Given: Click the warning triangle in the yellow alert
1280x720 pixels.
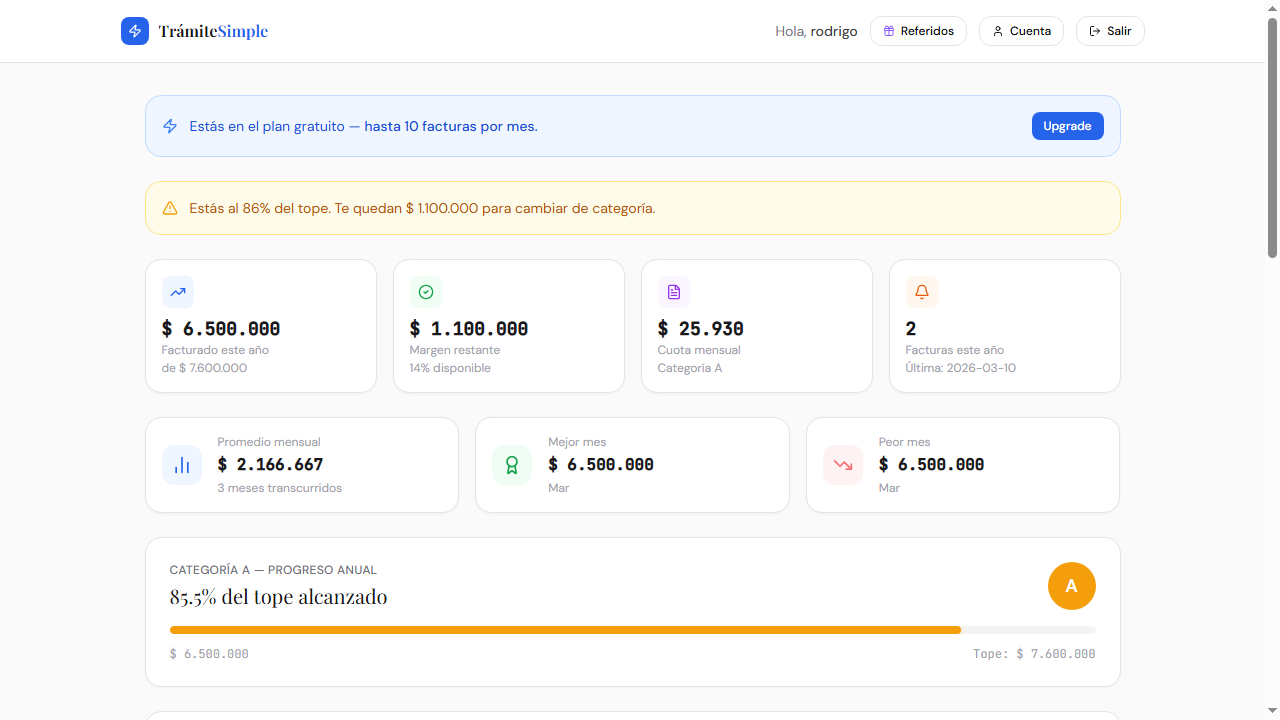Looking at the screenshot, I should [170, 208].
